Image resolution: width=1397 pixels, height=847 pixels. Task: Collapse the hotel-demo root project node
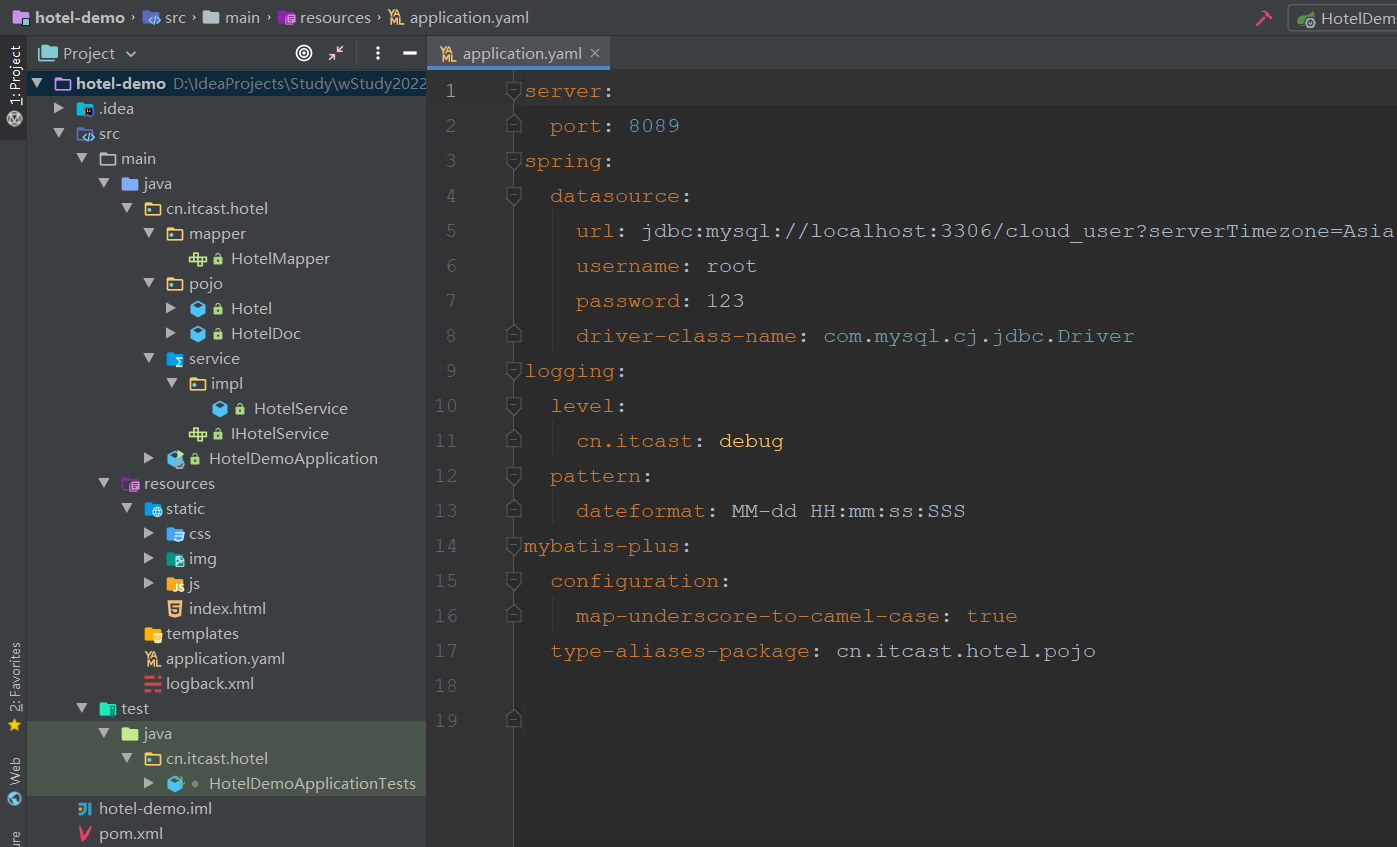(38, 83)
